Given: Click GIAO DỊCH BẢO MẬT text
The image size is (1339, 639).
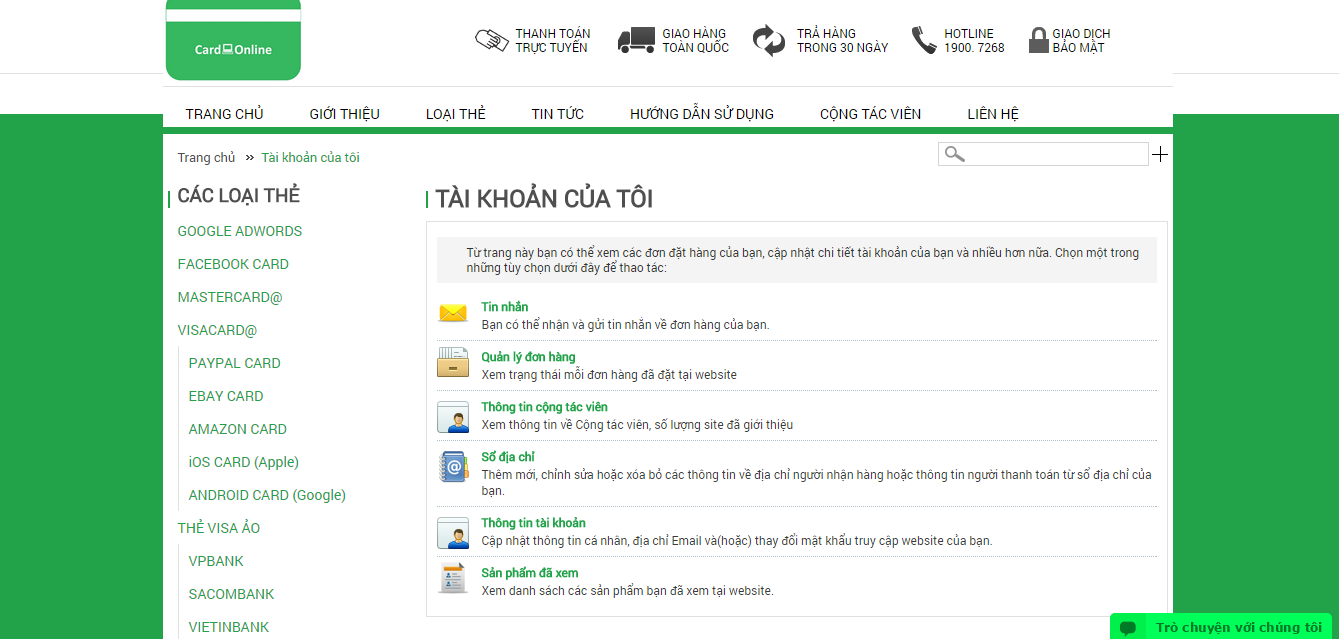Looking at the screenshot, I should 1081,41.
